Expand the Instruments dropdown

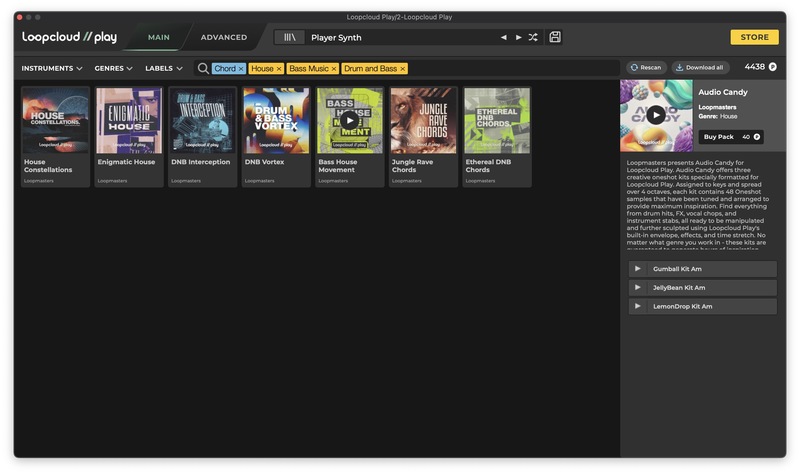pyautogui.click(x=53, y=68)
